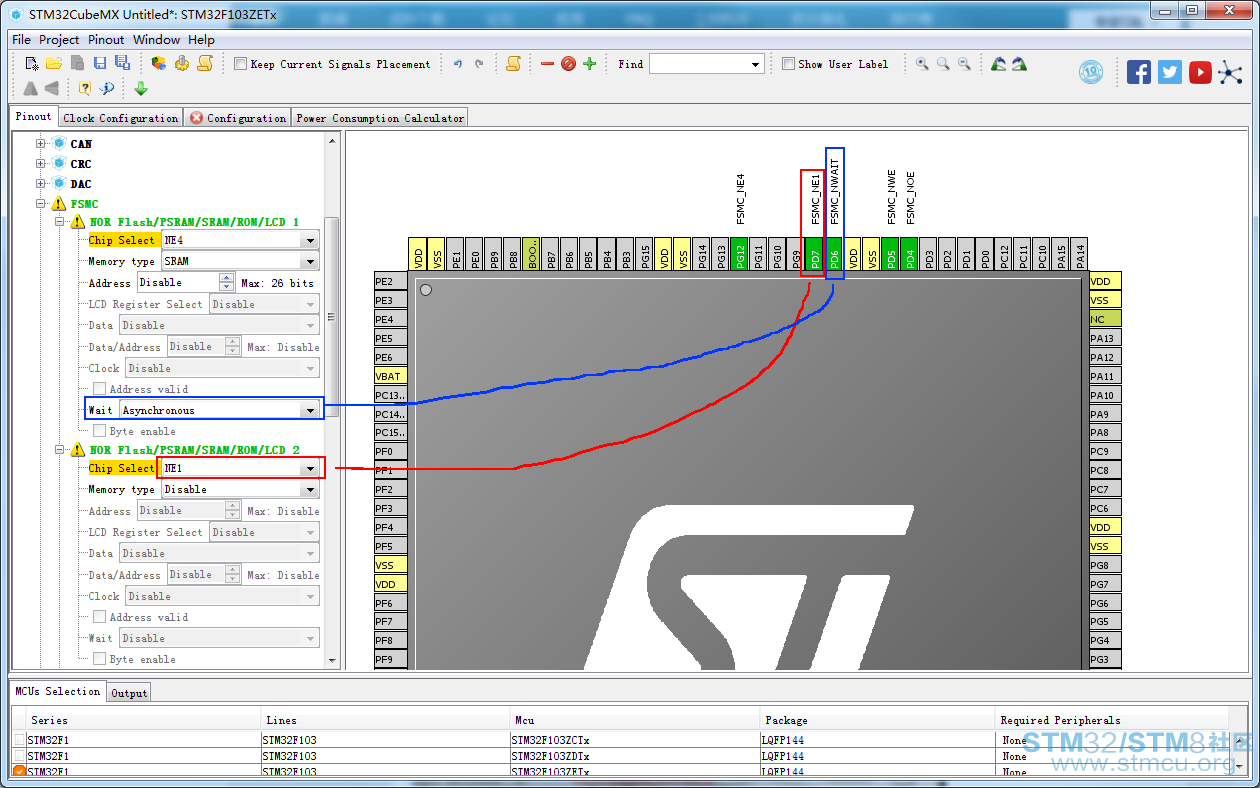Expand the CRC tree node
The height and width of the screenshot is (788, 1260).
click(41, 164)
